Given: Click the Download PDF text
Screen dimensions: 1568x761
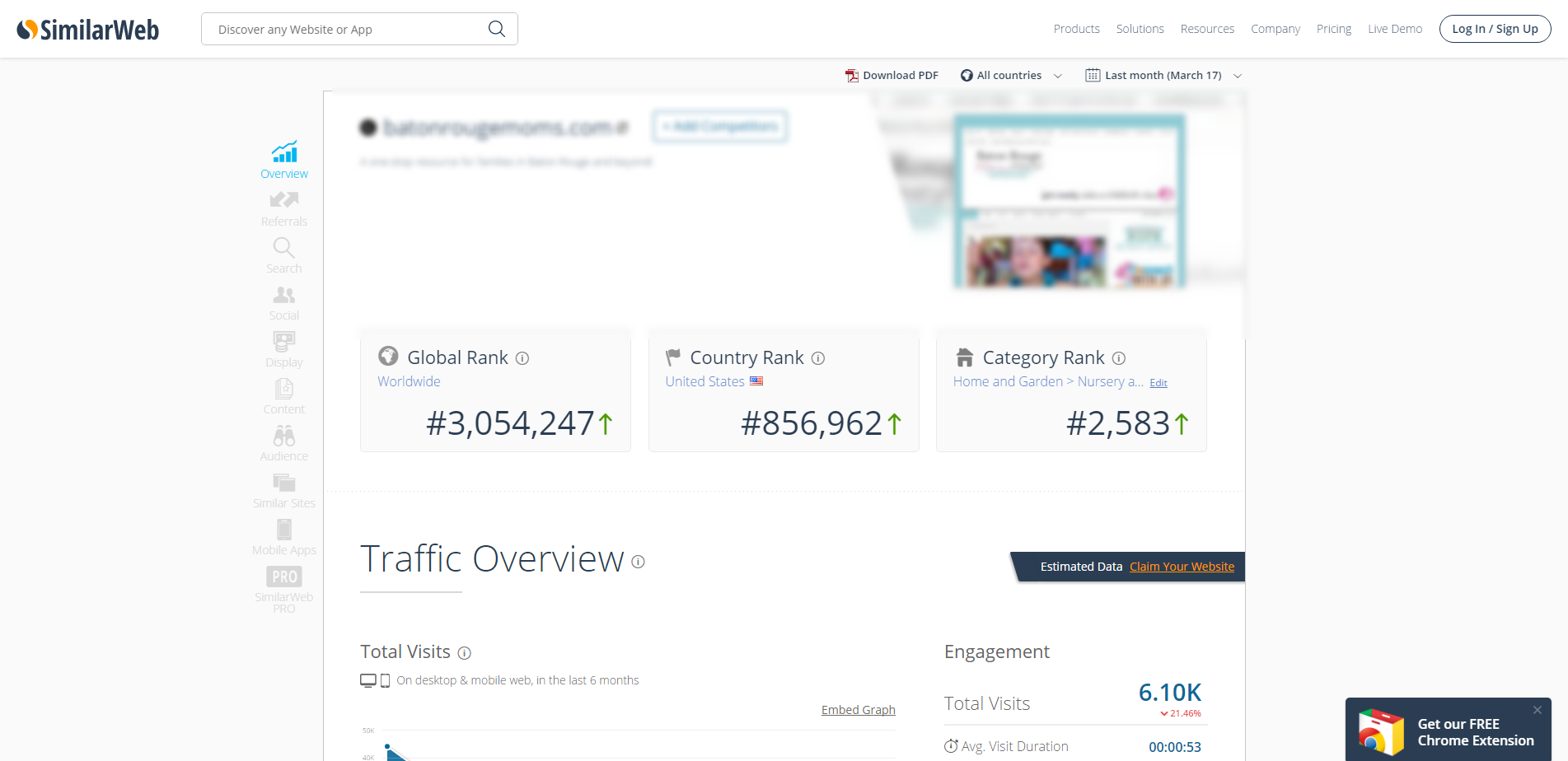Looking at the screenshot, I should (901, 76).
